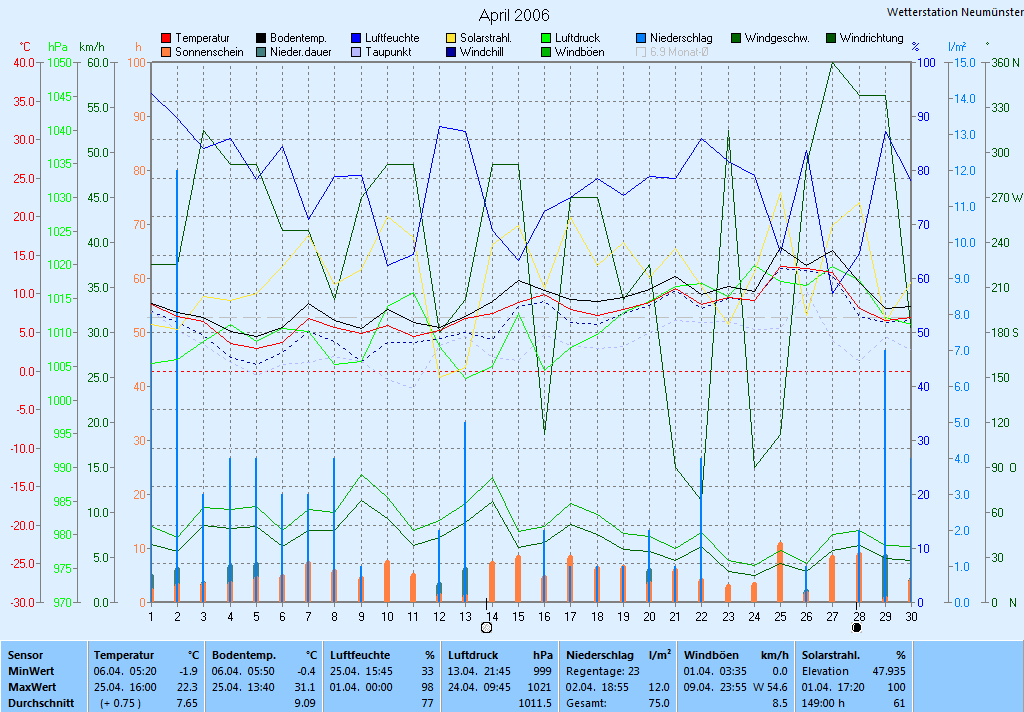
Task: Click the (+ 0.75 ) deviation value
Action: coord(120,704)
